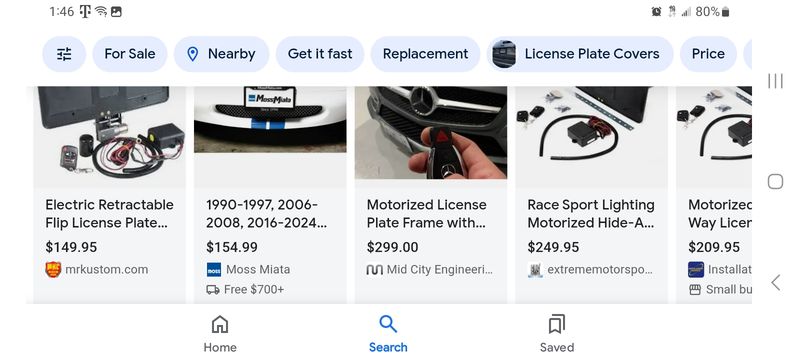Toggle the For Sale filter chip
The height and width of the screenshot is (360, 800).
tap(130, 54)
